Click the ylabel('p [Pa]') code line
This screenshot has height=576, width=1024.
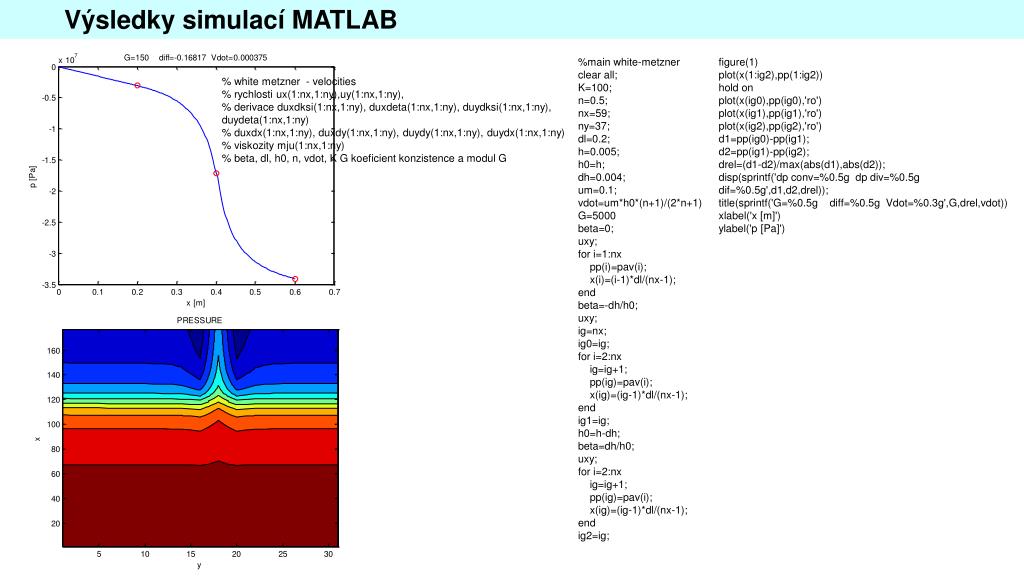(x=751, y=229)
